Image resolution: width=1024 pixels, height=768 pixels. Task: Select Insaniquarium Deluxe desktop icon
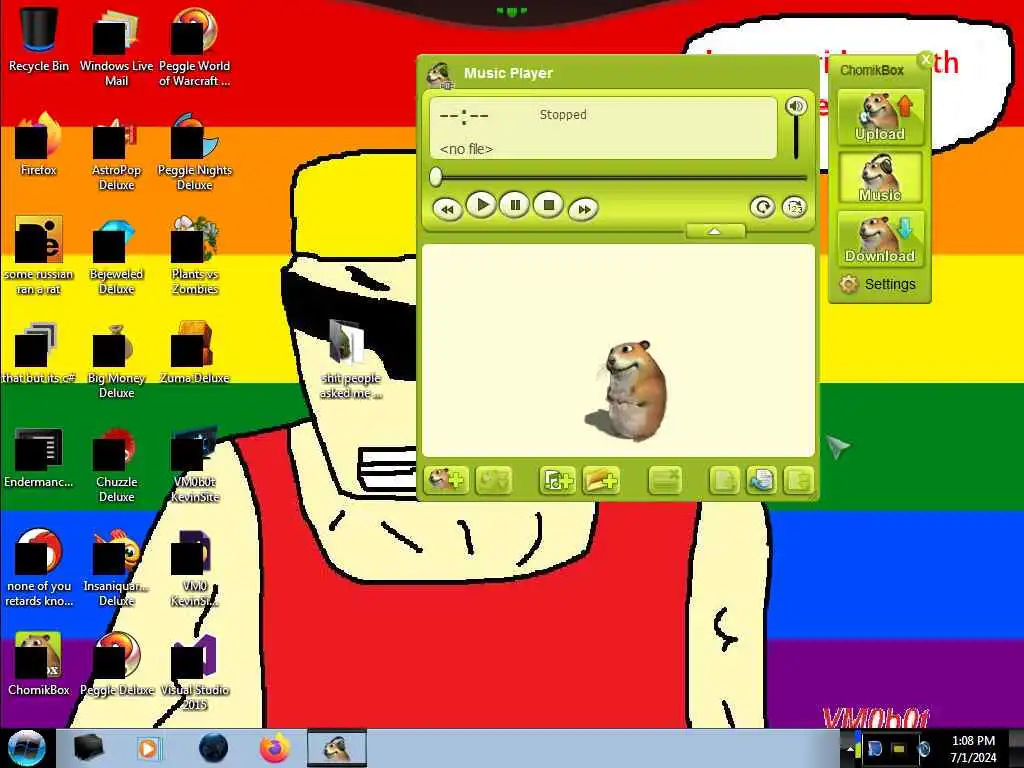[x=116, y=568]
